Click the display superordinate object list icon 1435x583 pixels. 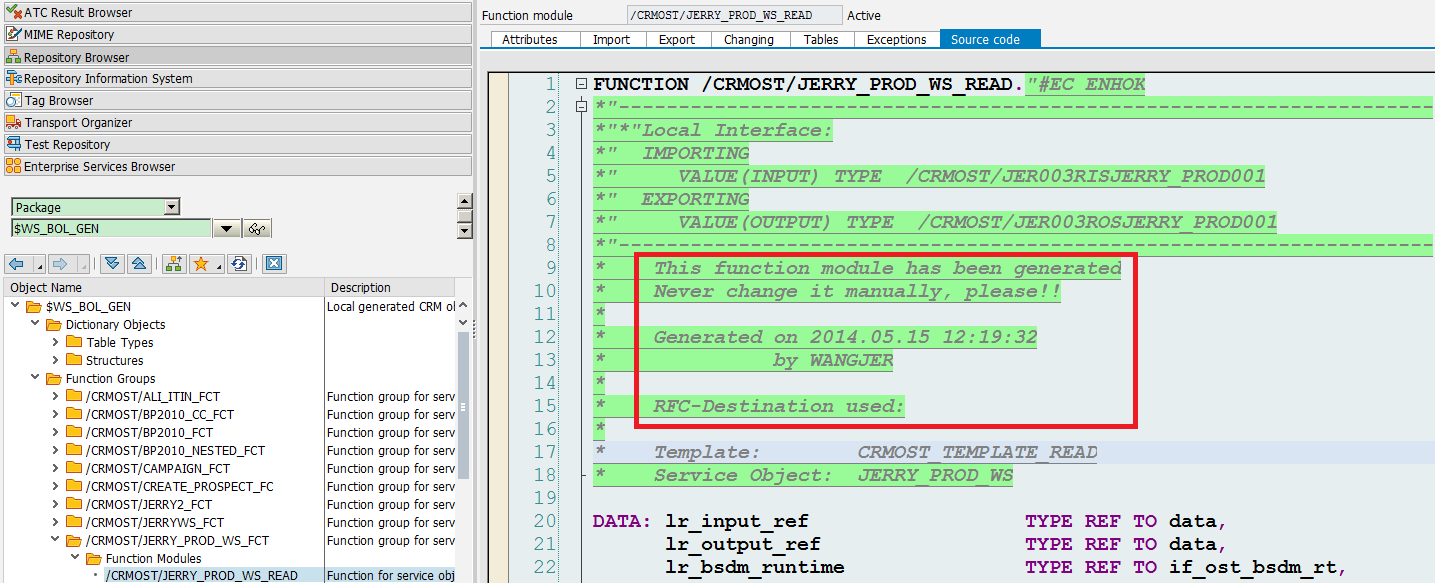pos(175,264)
